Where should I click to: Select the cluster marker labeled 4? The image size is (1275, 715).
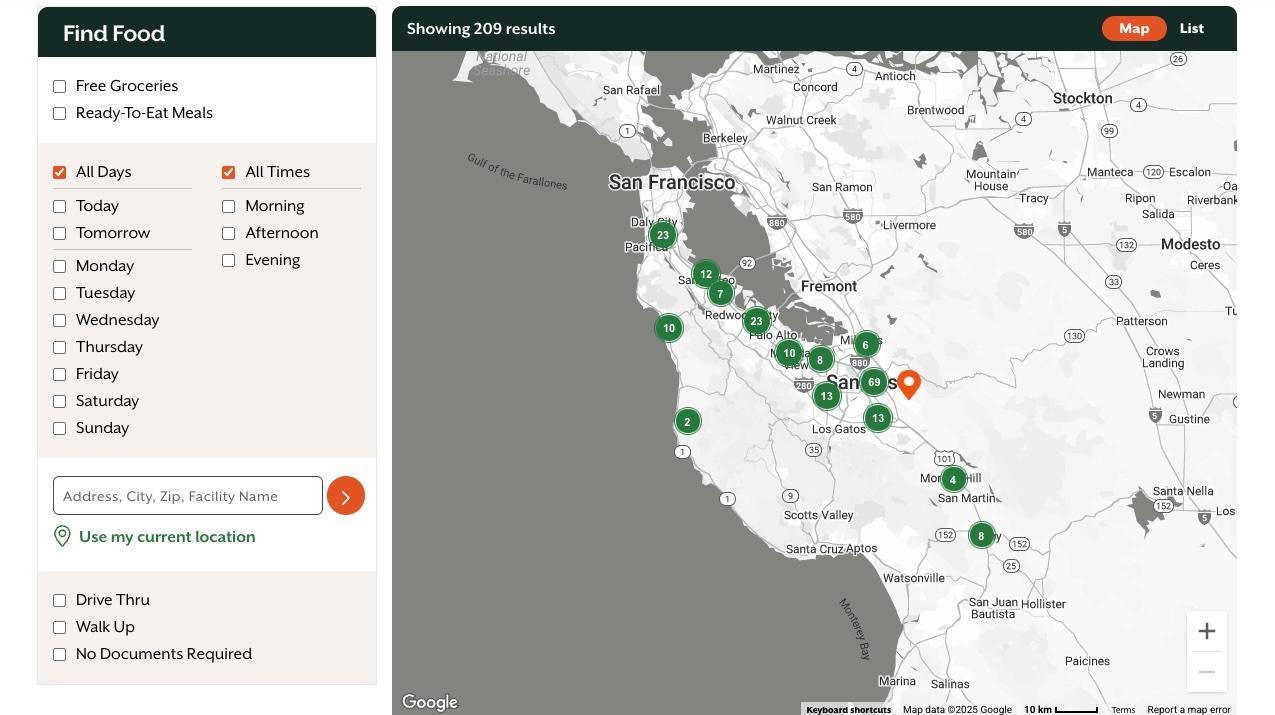point(953,479)
